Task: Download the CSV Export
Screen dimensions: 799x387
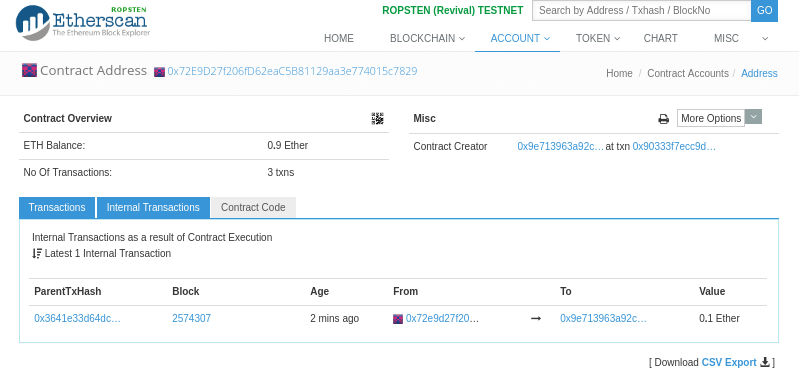Action: (729, 362)
